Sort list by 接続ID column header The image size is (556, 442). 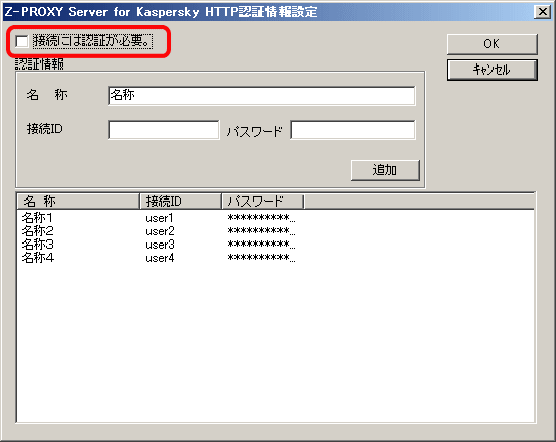(x=180, y=201)
